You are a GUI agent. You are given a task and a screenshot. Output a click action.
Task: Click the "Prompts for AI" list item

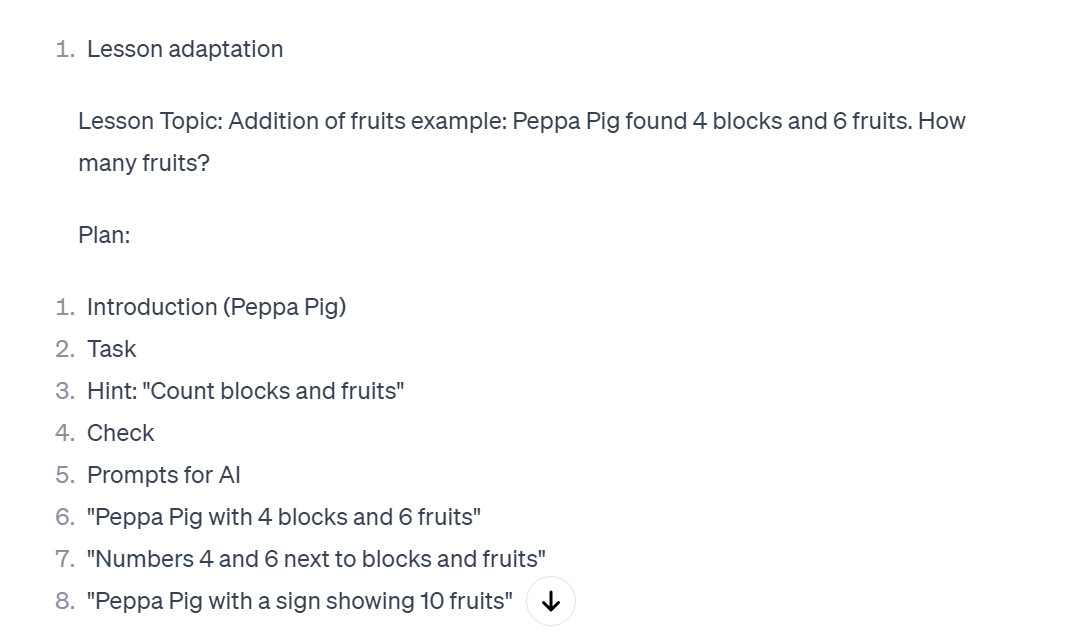(163, 475)
